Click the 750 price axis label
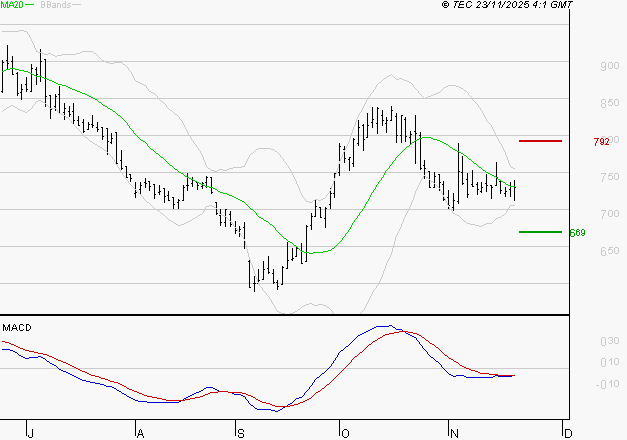 (x=609, y=177)
